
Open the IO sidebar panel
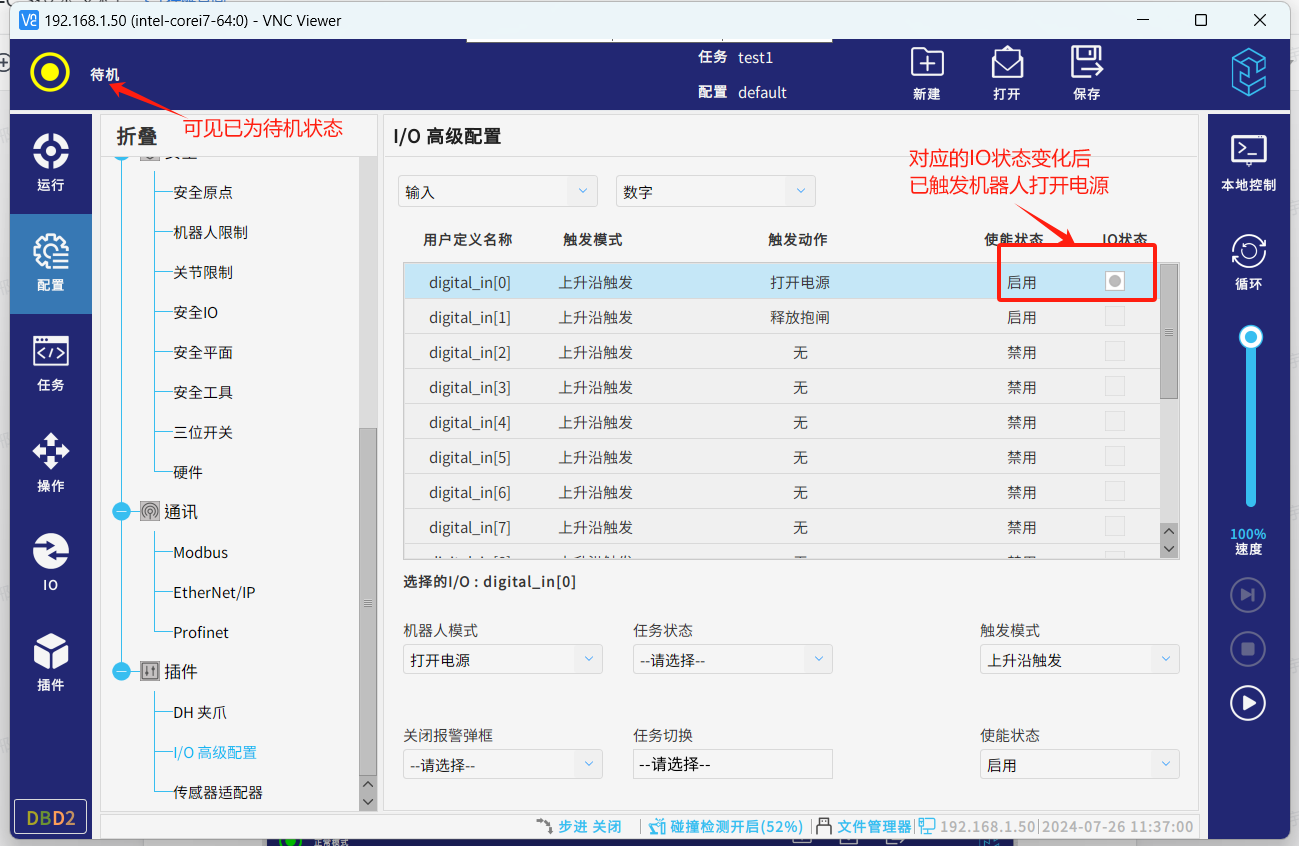tap(50, 562)
